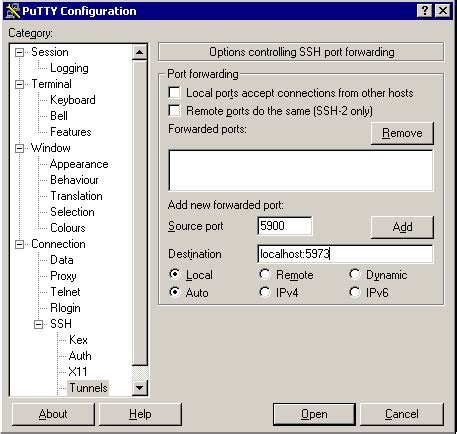This screenshot has width=457, height=434.
Task: Go to the Proxy settings category
Action: (x=63, y=276)
